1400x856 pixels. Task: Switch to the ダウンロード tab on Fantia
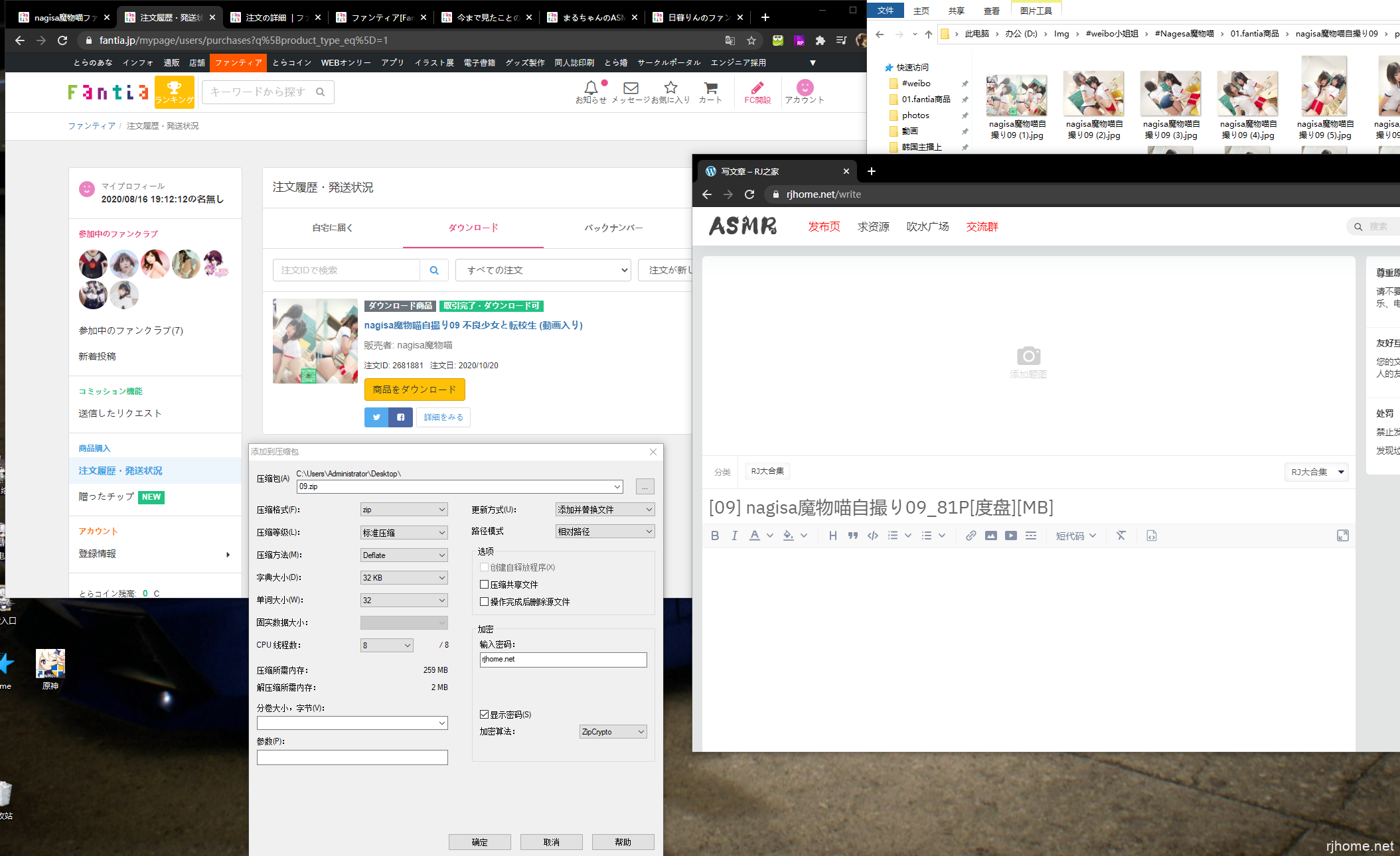[473, 228]
